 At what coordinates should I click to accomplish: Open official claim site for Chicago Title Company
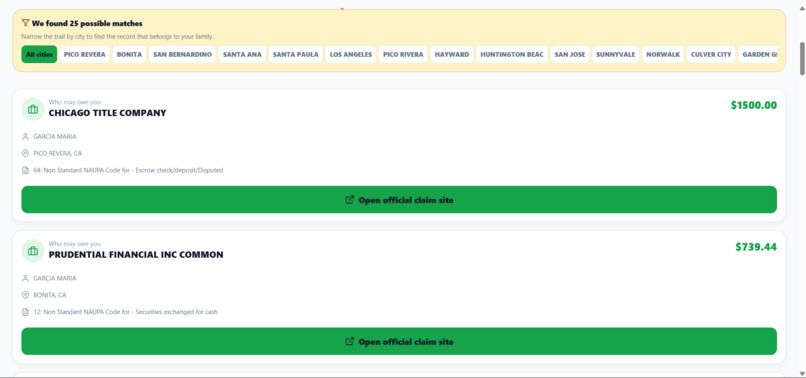tap(399, 200)
